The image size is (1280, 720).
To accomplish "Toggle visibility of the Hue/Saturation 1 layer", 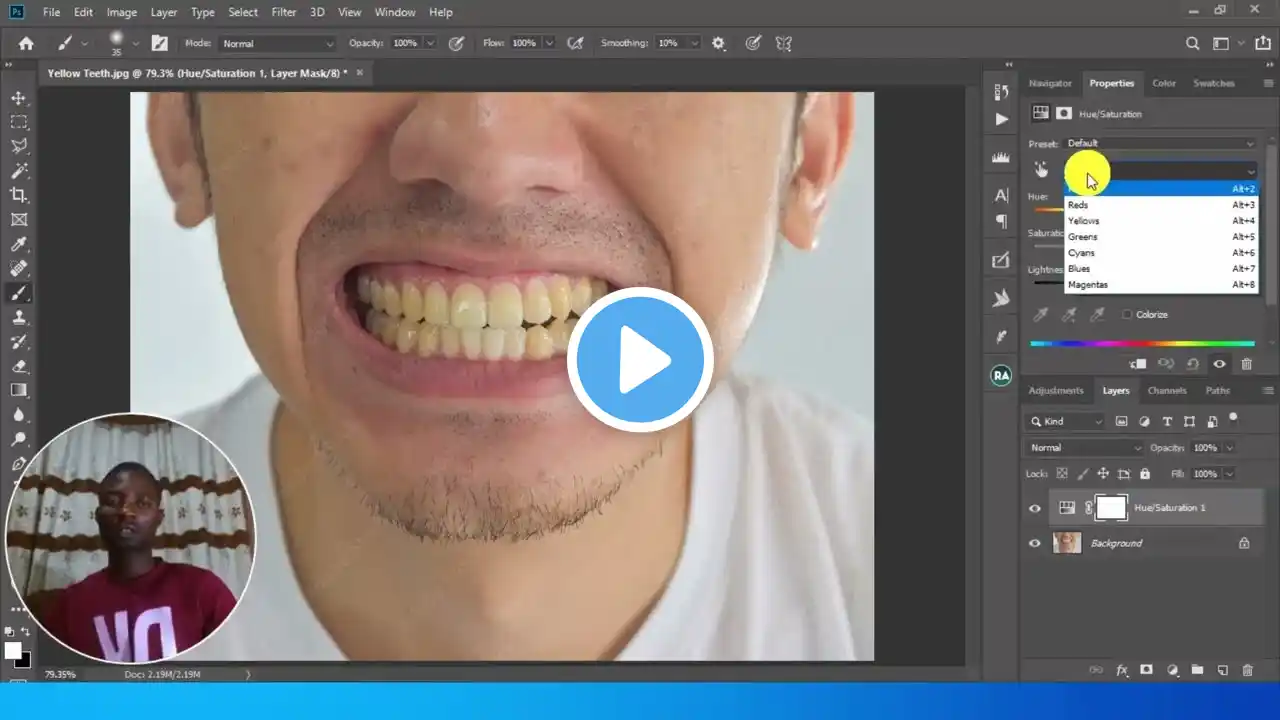I will [x=1034, y=507].
